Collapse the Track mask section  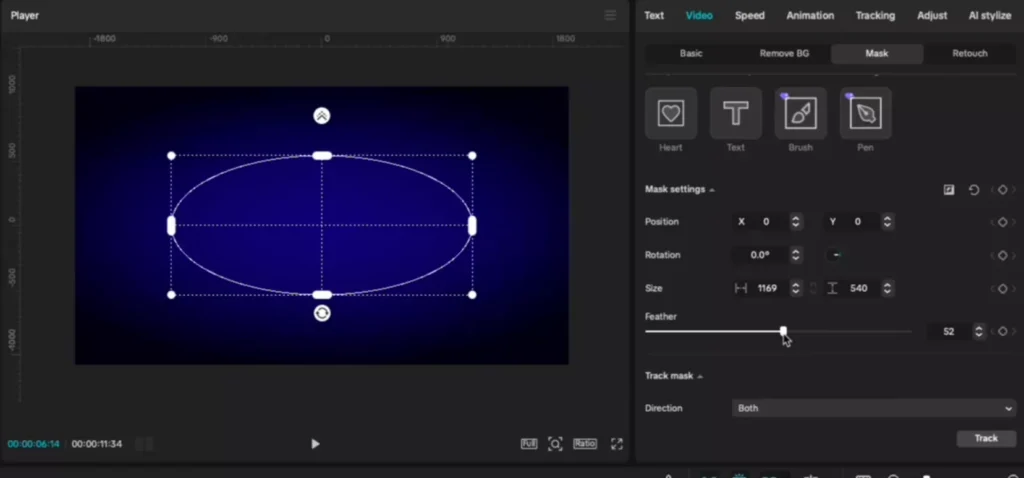(x=700, y=377)
